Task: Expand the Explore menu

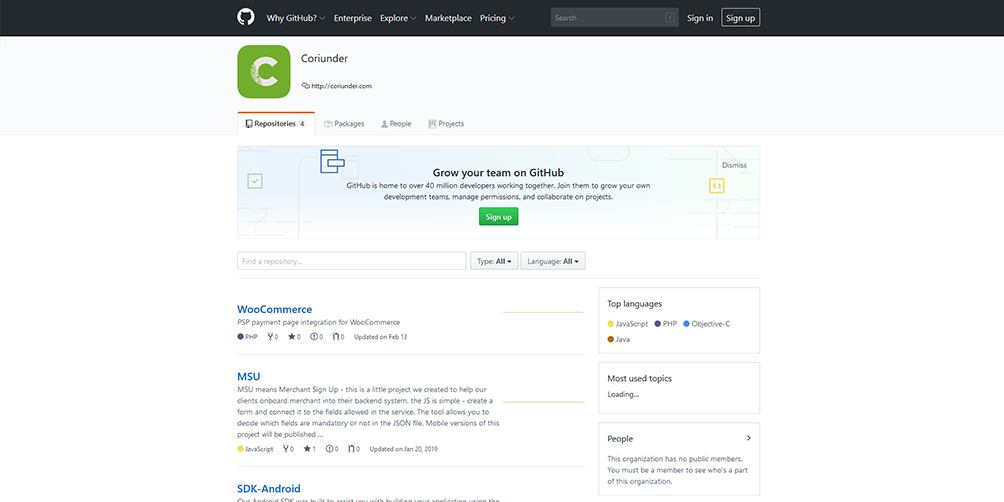Action: pos(398,18)
